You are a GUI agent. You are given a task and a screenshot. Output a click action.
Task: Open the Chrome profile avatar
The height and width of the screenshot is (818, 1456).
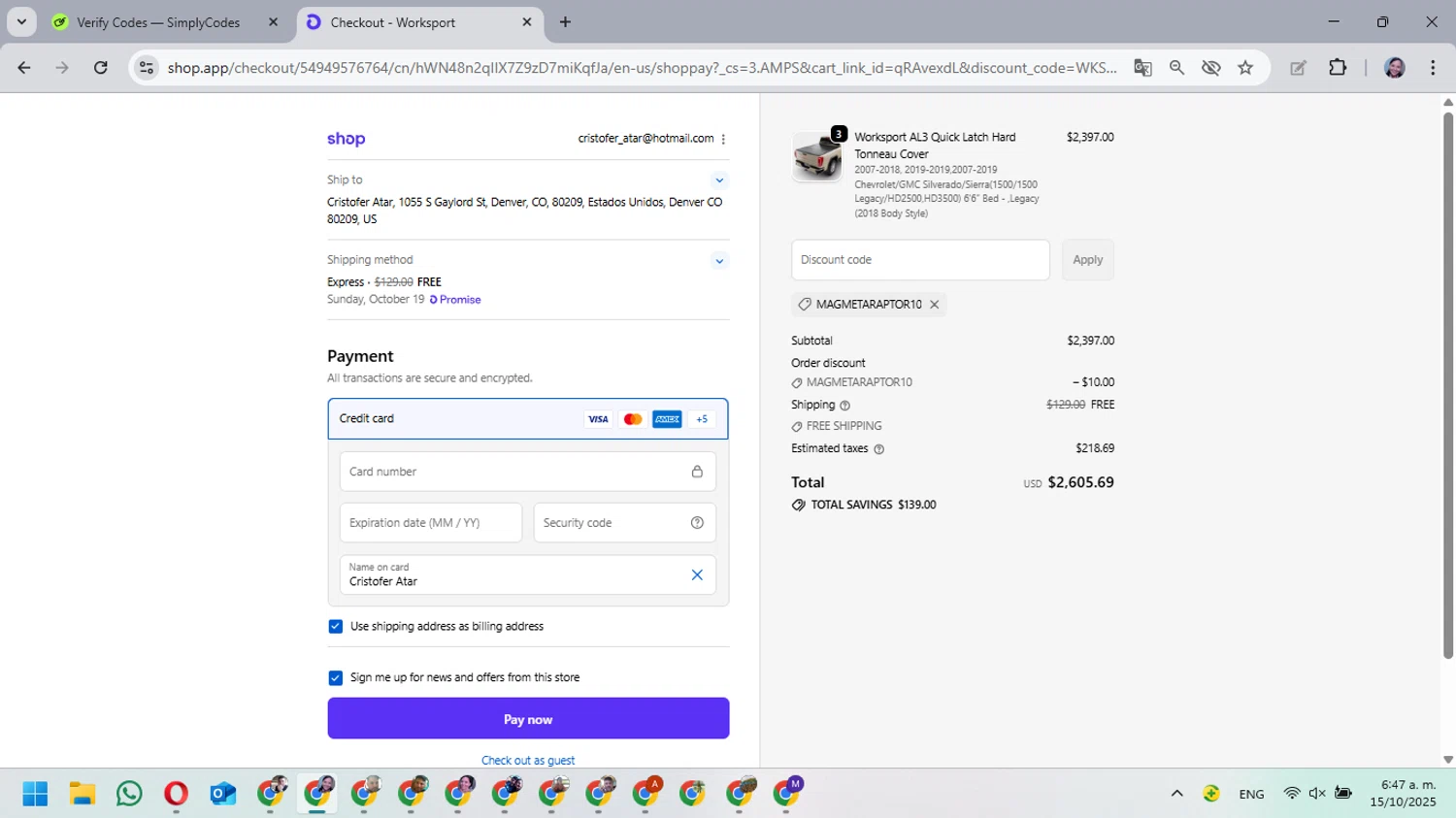point(1395,68)
